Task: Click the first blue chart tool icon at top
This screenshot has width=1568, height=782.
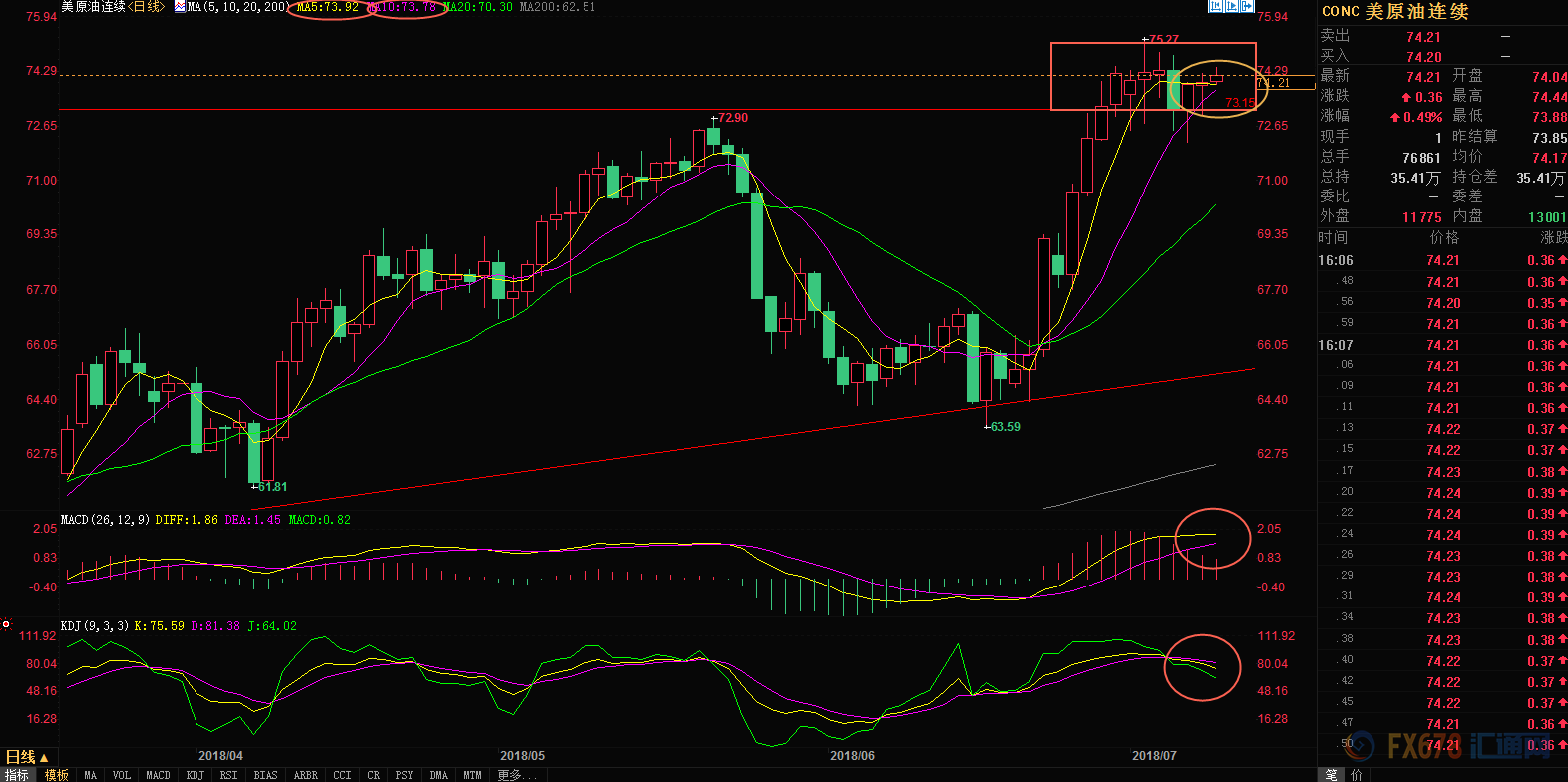Action: (1216, 6)
